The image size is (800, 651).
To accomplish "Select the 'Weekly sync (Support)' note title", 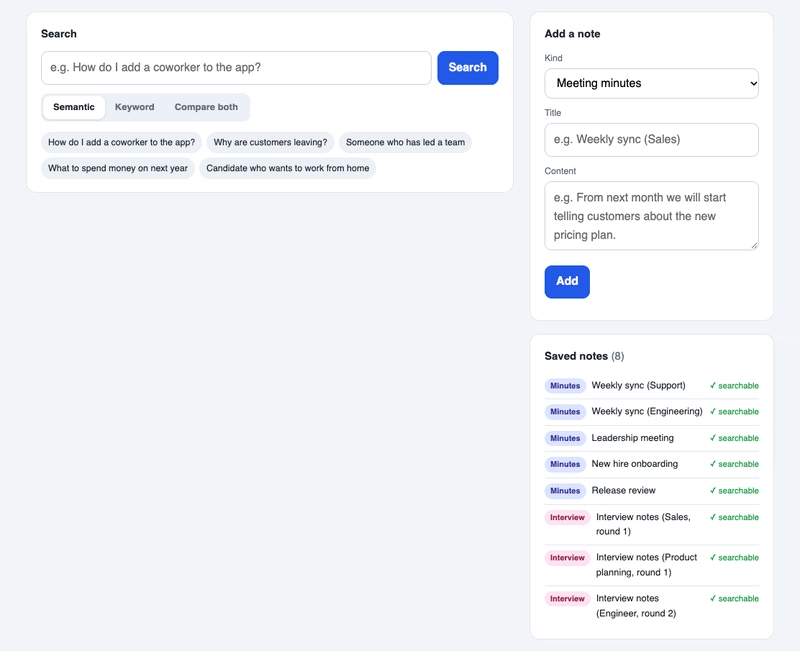I will [x=638, y=386].
